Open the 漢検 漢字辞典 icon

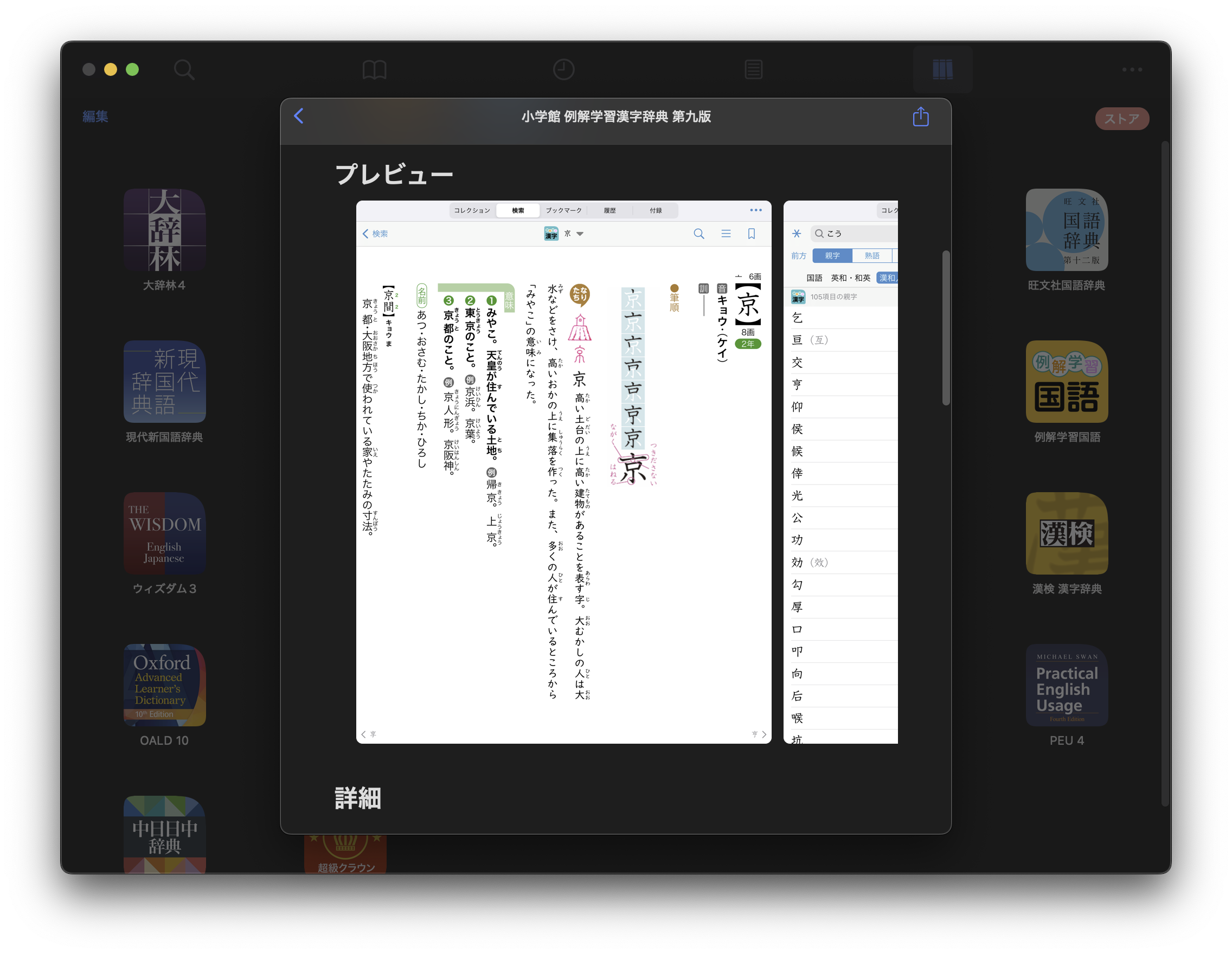(1067, 533)
